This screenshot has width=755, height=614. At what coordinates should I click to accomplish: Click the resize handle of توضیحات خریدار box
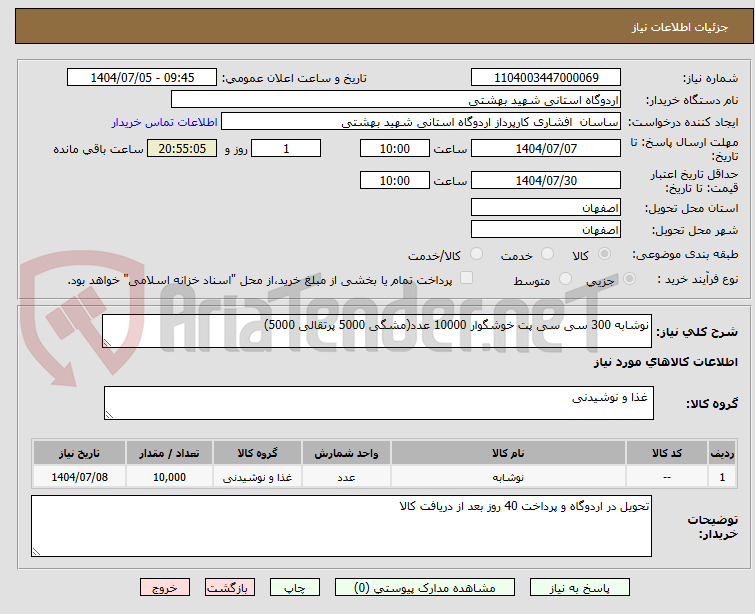click(36, 551)
